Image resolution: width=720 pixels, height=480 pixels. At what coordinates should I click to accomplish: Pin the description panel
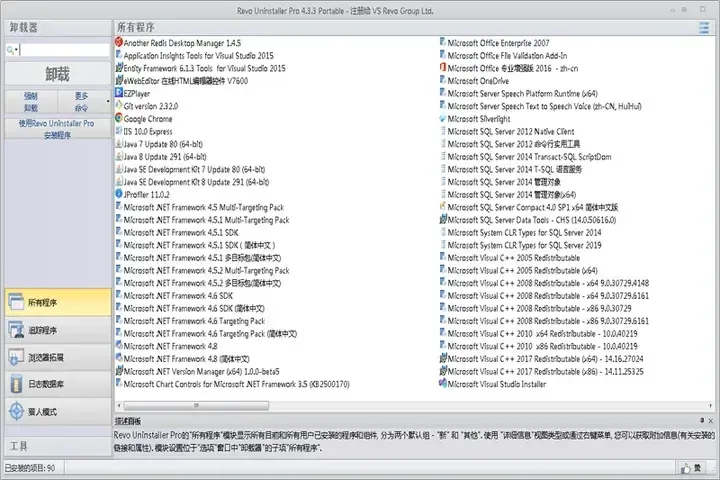[702, 420]
